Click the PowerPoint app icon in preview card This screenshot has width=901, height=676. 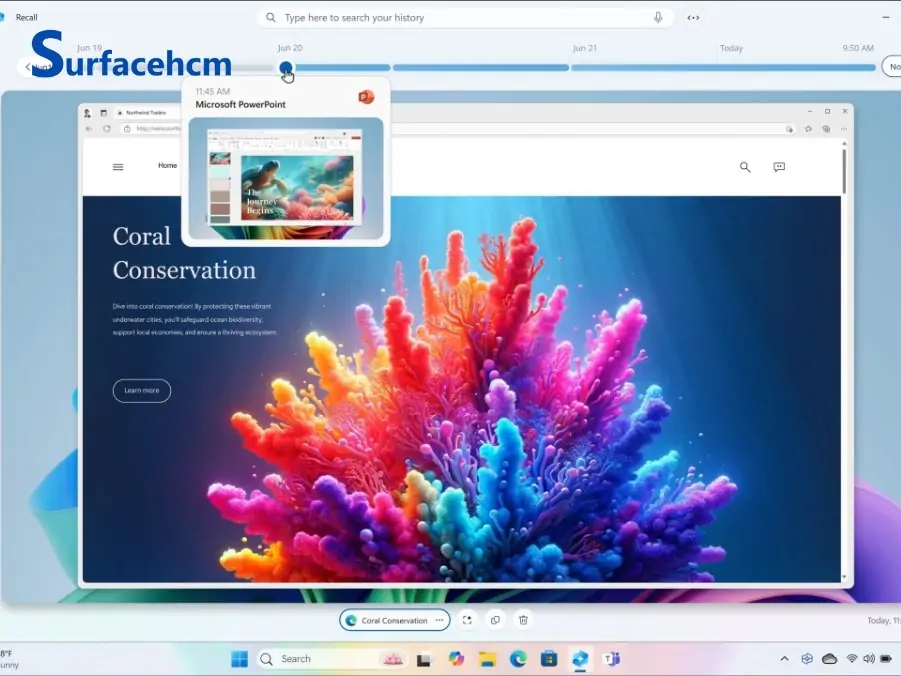point(366,97)
